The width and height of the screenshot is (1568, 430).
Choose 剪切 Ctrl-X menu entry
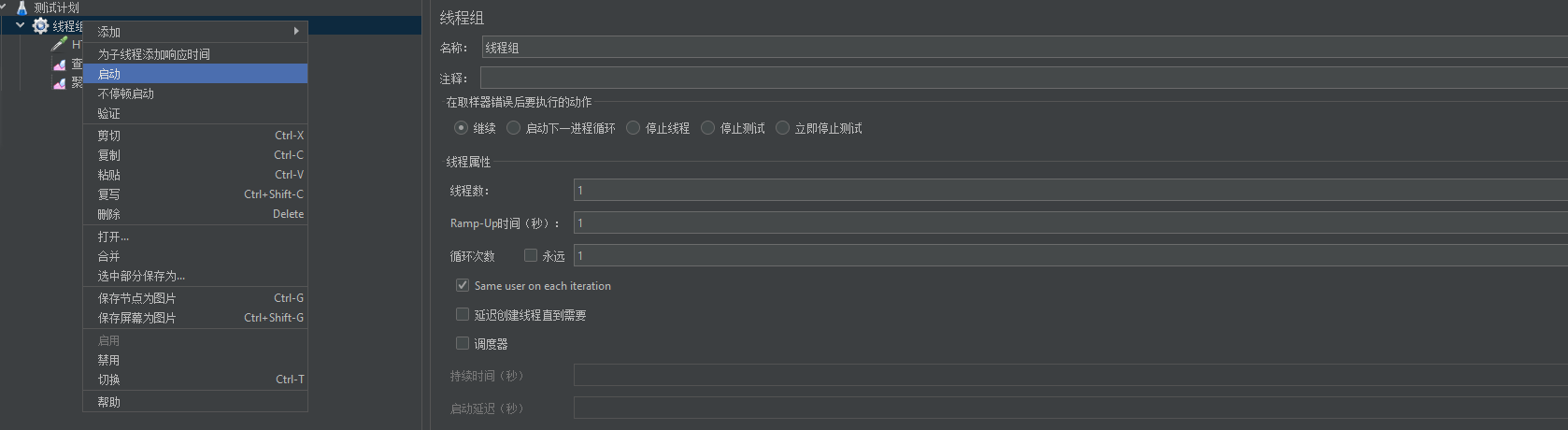[x=195, y=136]
